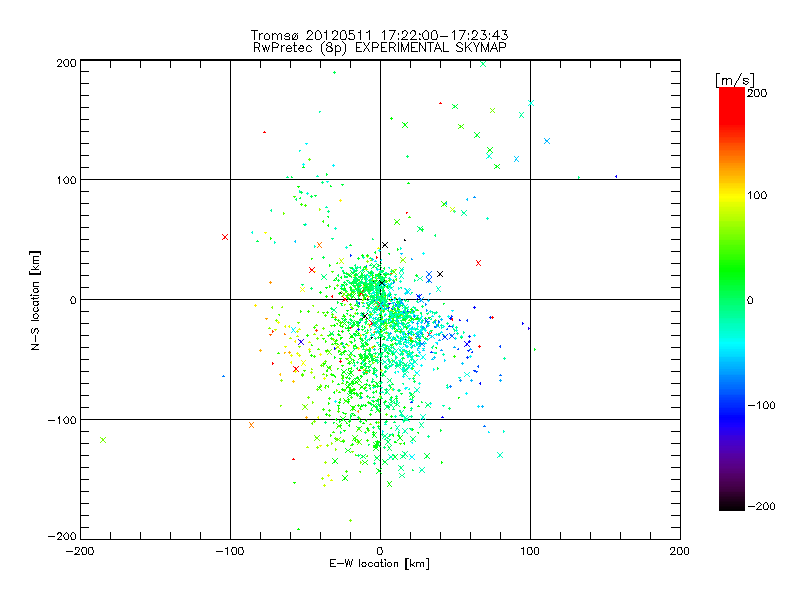Viewport: 800px width, 600px height.
Task: Click the x-axis tick label '0'
Action: tap(380, 551)
